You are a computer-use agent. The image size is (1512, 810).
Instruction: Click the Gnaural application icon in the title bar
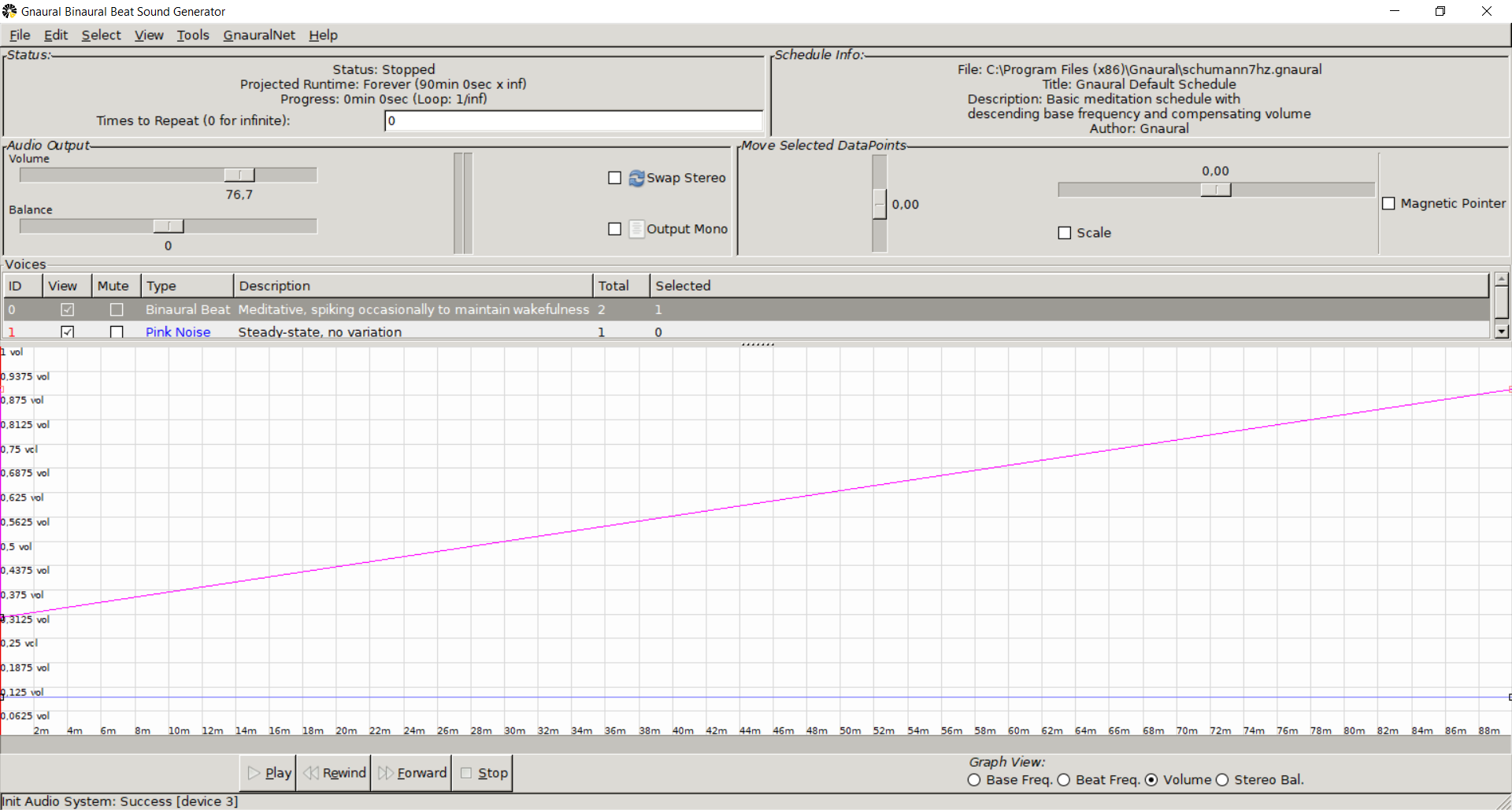[9, 11]
